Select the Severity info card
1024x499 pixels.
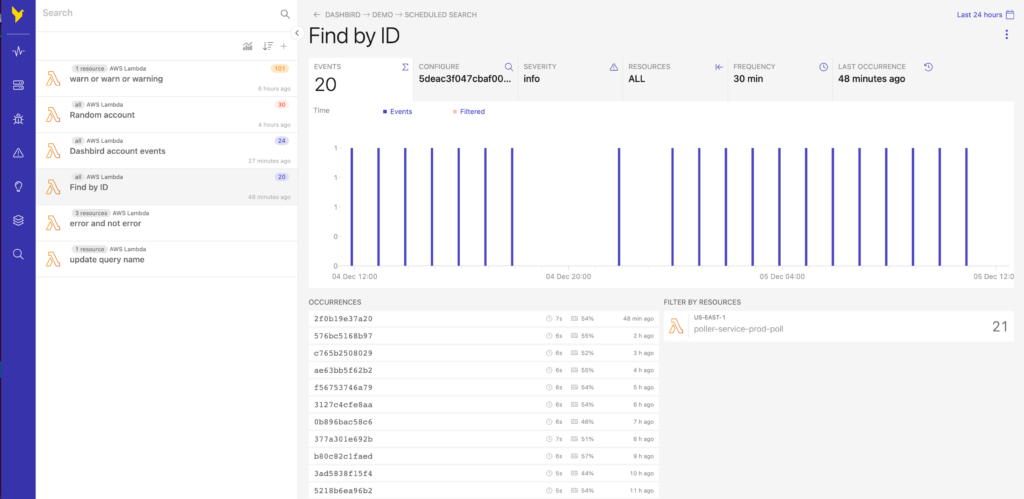(x=571, y=79)
